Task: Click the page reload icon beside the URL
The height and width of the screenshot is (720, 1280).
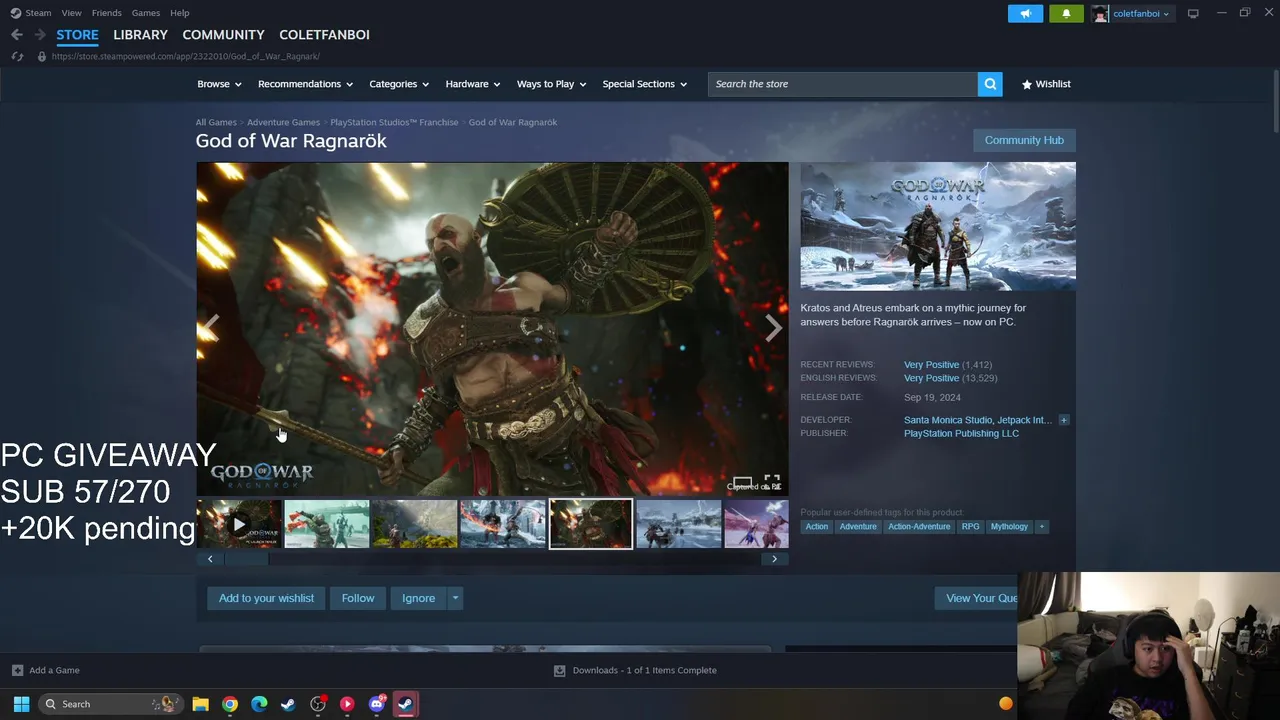Action: coord(17,56)
